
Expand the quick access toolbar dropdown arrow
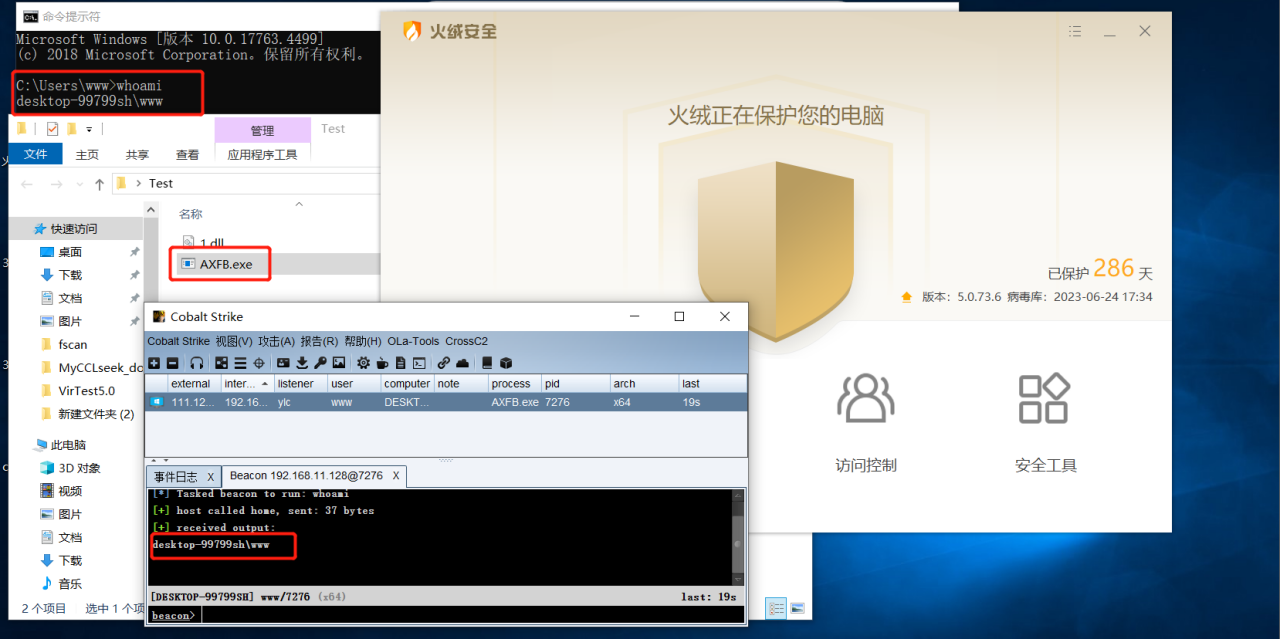[x=89, y=129]
